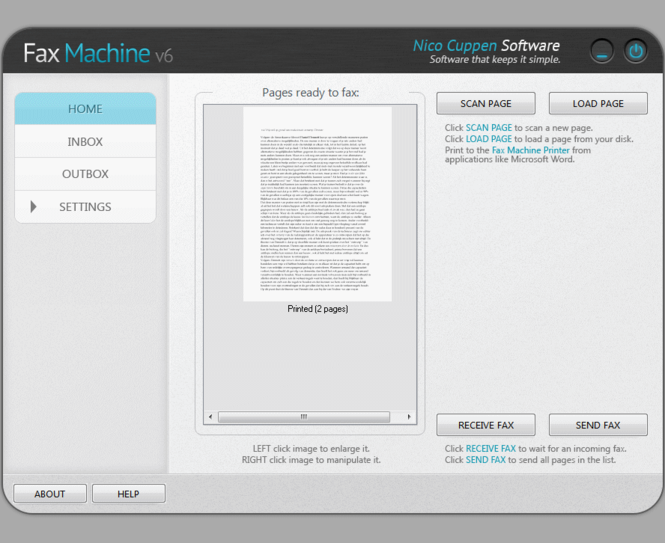Click 'Nico Cuppen Software' logo text
Image resolution: width=665 pixels, height=543 pixels.
[x=486, y=45]
